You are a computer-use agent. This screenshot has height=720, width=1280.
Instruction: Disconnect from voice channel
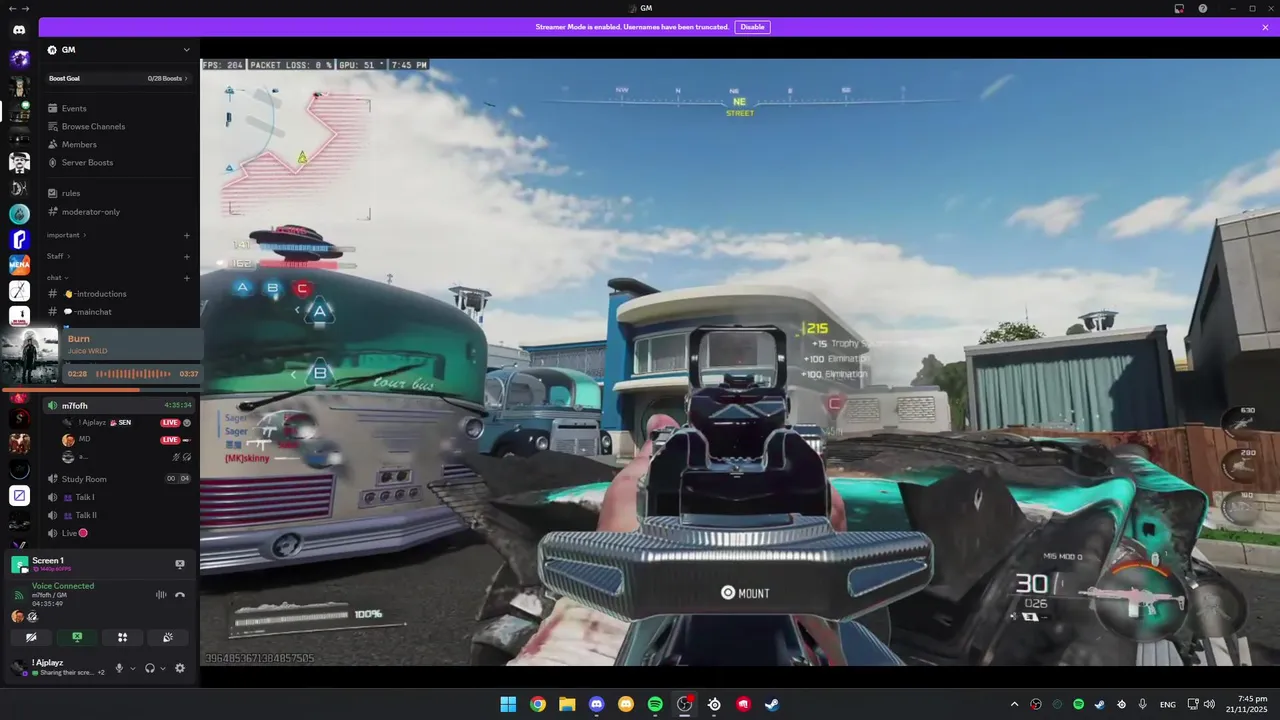click(180, 594)
